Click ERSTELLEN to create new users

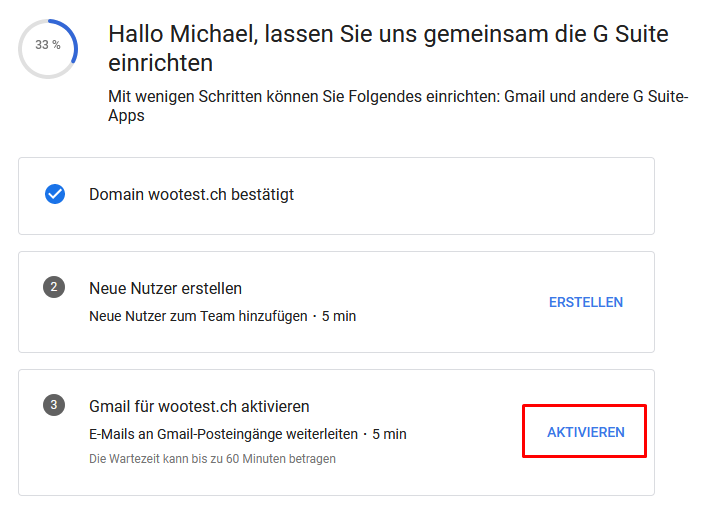pyautogui.click(x=586, y=302)
